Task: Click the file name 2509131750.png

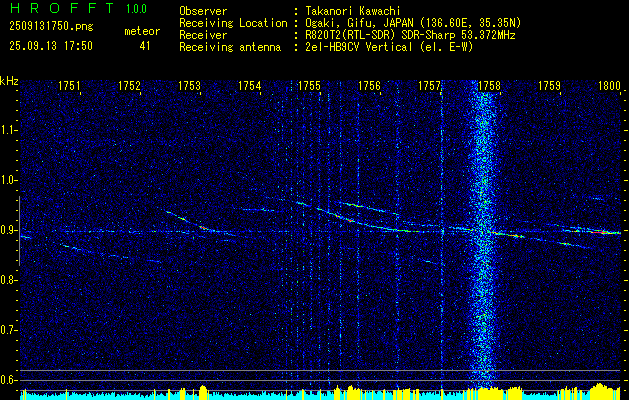Action: 51,27
